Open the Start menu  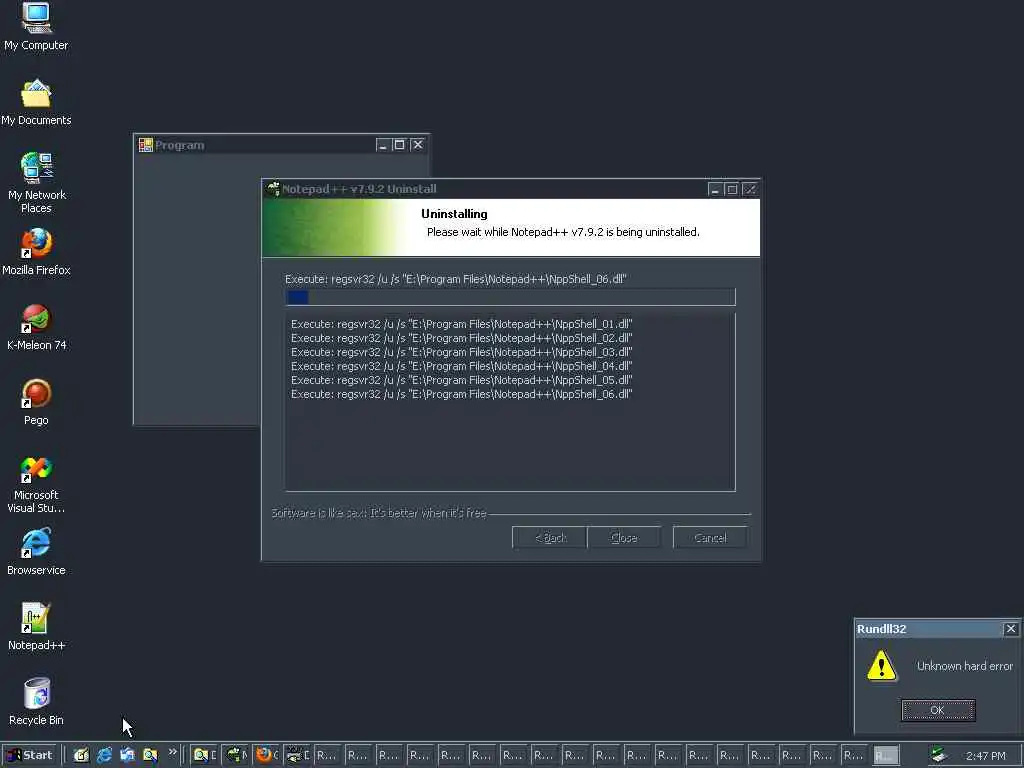[x=29, y=755]
